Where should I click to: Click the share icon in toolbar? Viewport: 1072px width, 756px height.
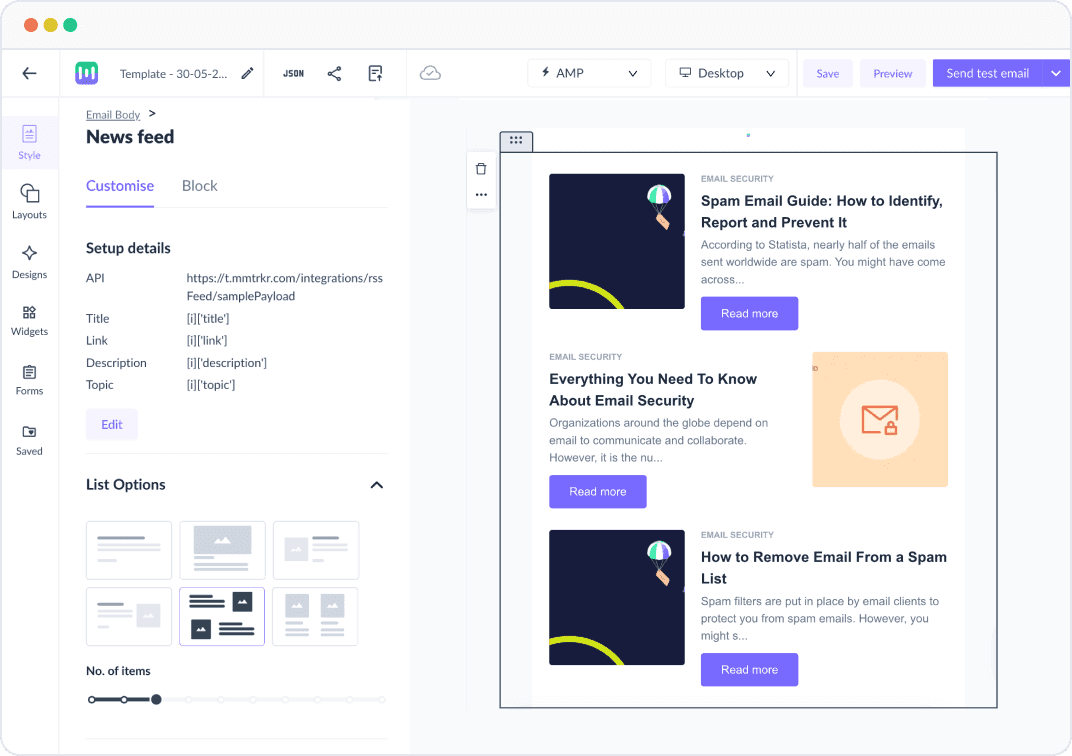point(334,73)
